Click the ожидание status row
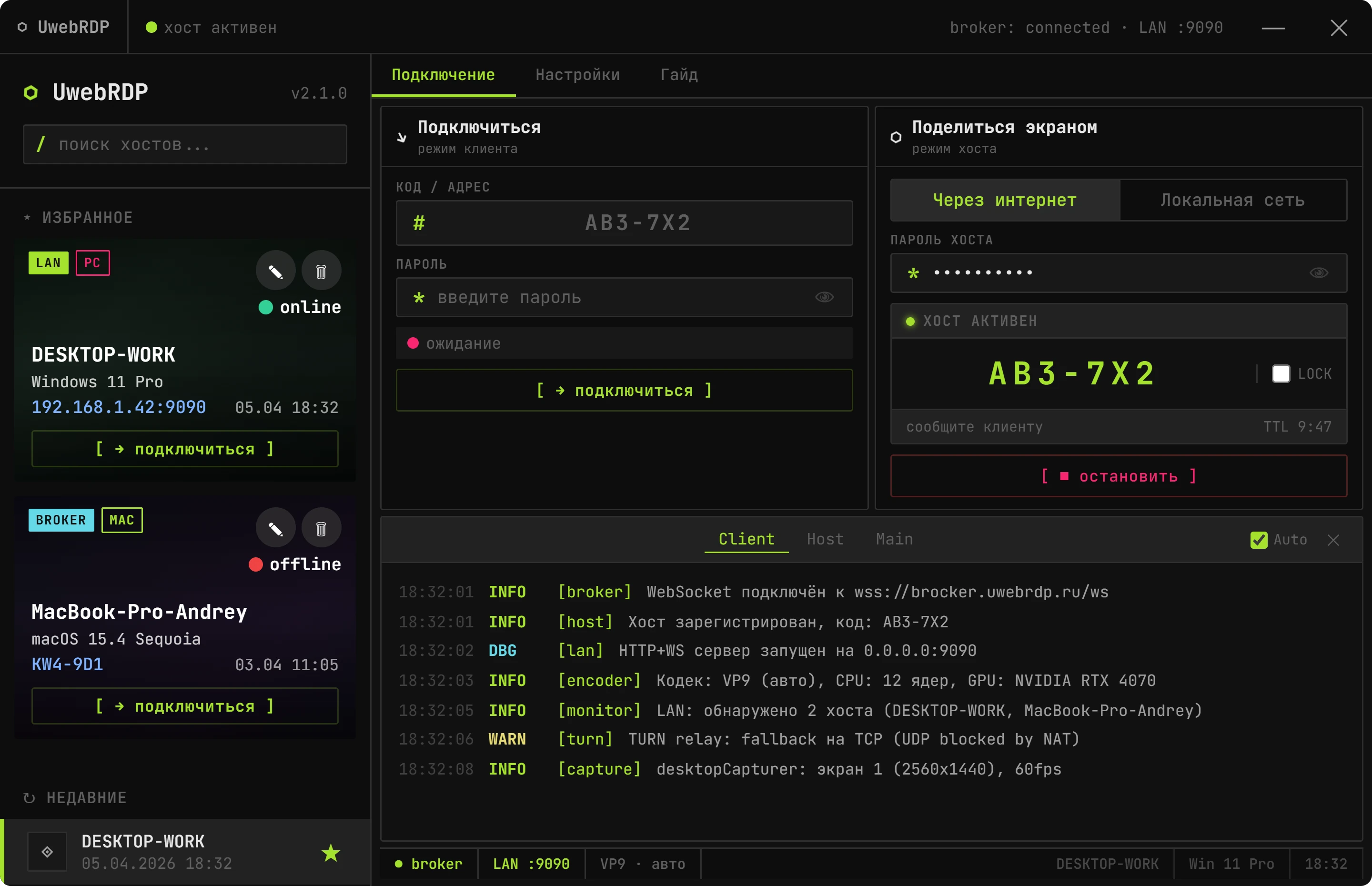The height and width of the screenshot is (886, 1372). (624, 343)
